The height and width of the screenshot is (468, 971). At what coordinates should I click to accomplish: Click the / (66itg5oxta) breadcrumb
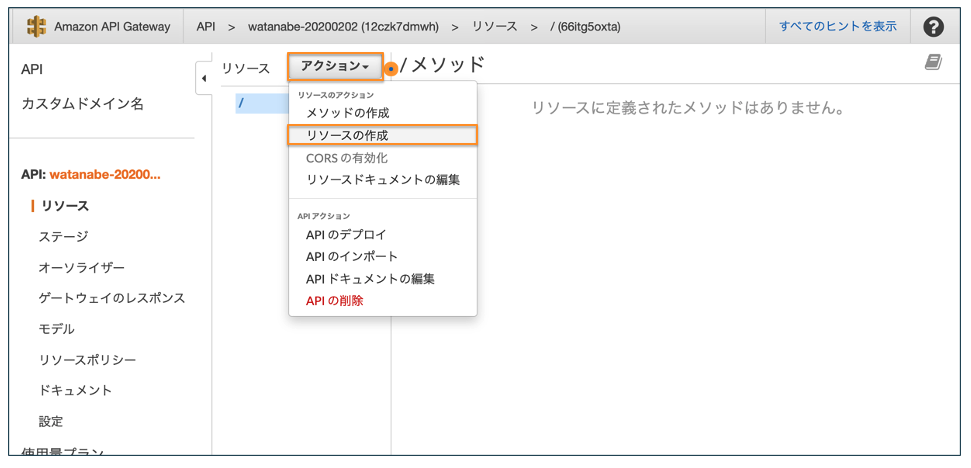(585, 27)
